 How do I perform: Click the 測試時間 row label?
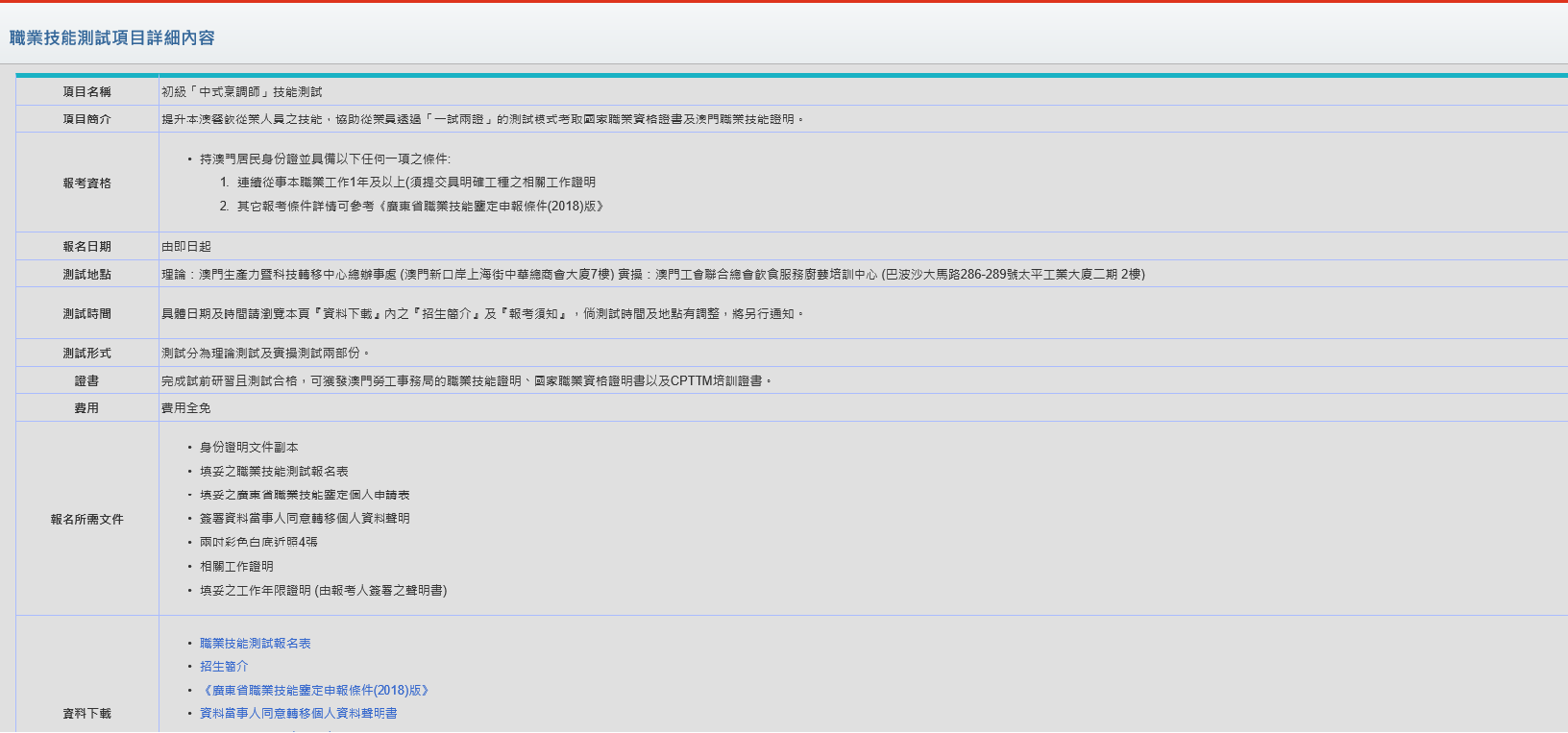pyautogui.click(x=86, y=314)
